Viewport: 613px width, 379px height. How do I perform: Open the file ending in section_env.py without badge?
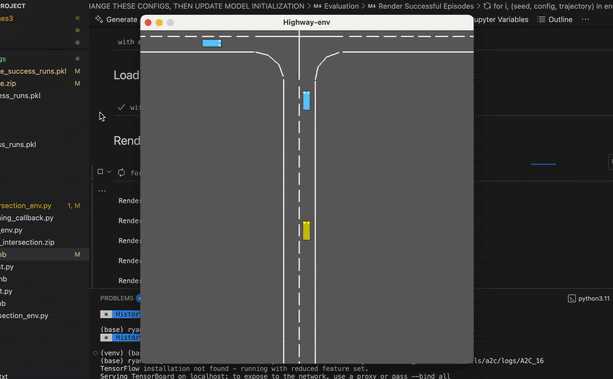pyautogui.click(x=24, y=316)
